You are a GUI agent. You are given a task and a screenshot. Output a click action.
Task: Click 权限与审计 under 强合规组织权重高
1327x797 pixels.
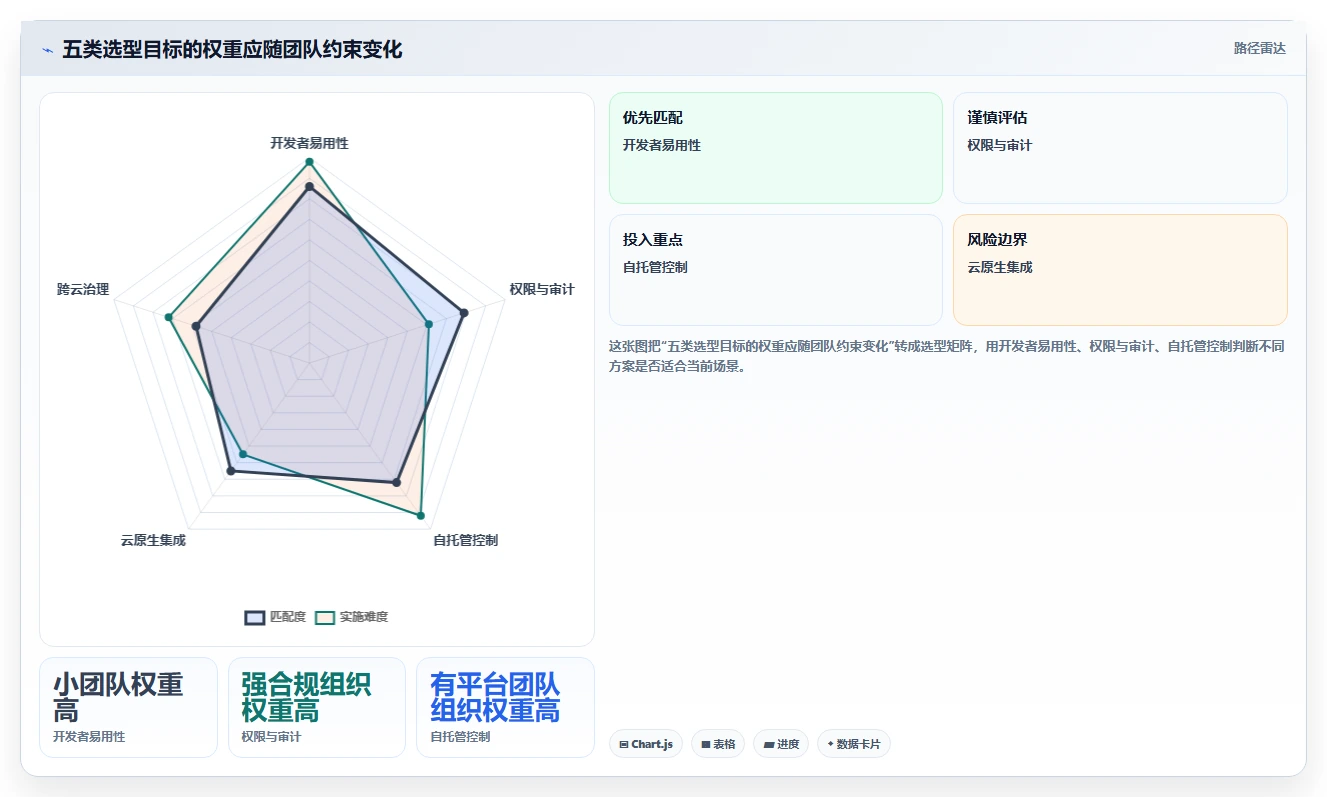(271, 737)
